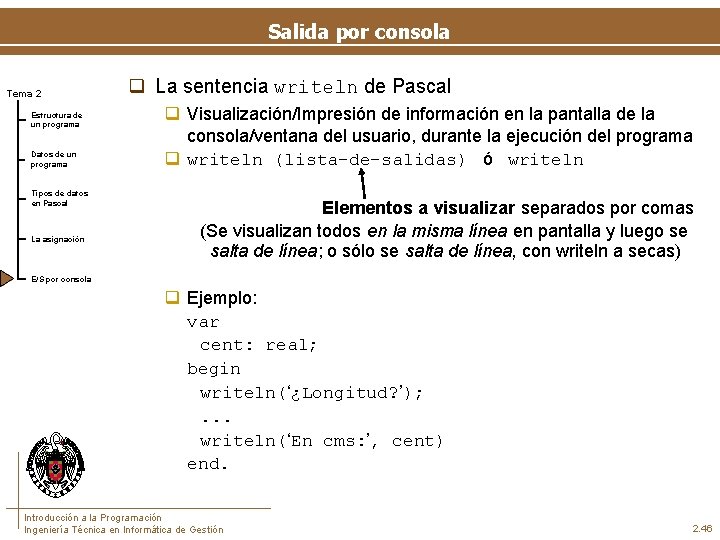The width and height of the screenshot is (720, 540).
Task: Click 'E/S por consola' current section entry
Action: 61,279
